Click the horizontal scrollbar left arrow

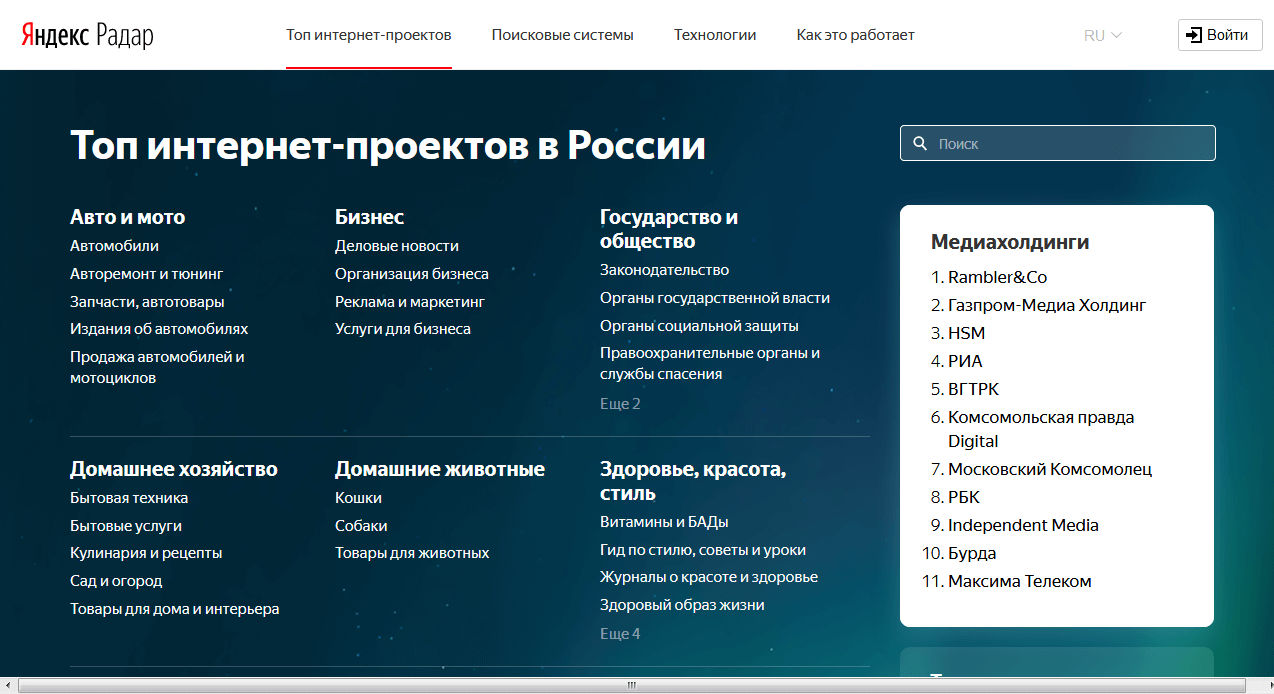pos(8,685)
